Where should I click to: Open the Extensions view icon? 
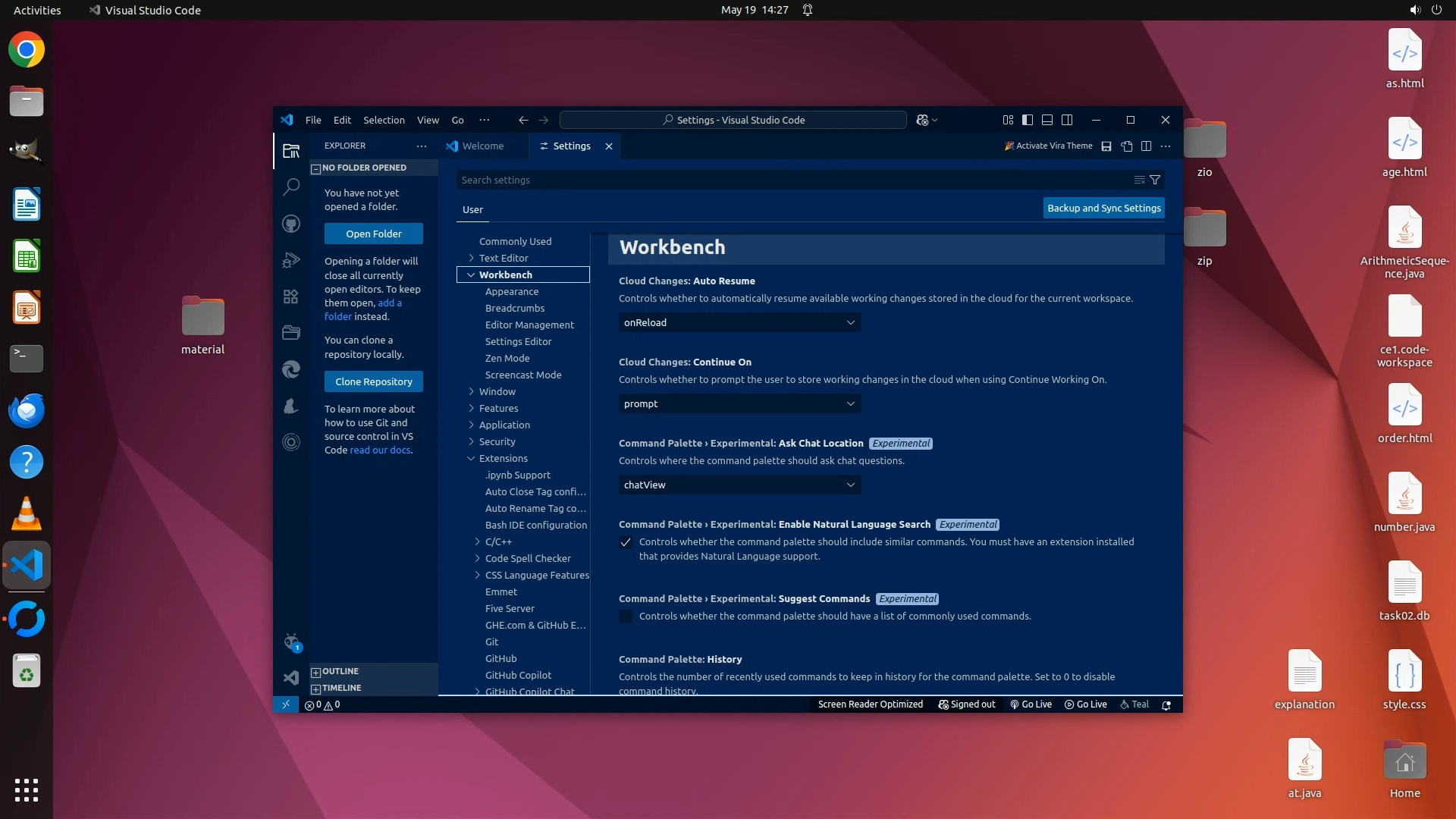coord(291,297)
